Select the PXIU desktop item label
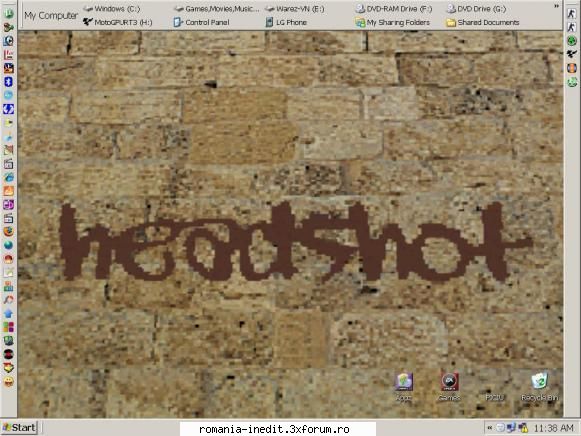This screenshot has height=436, width=581. (x=494, y=397)
